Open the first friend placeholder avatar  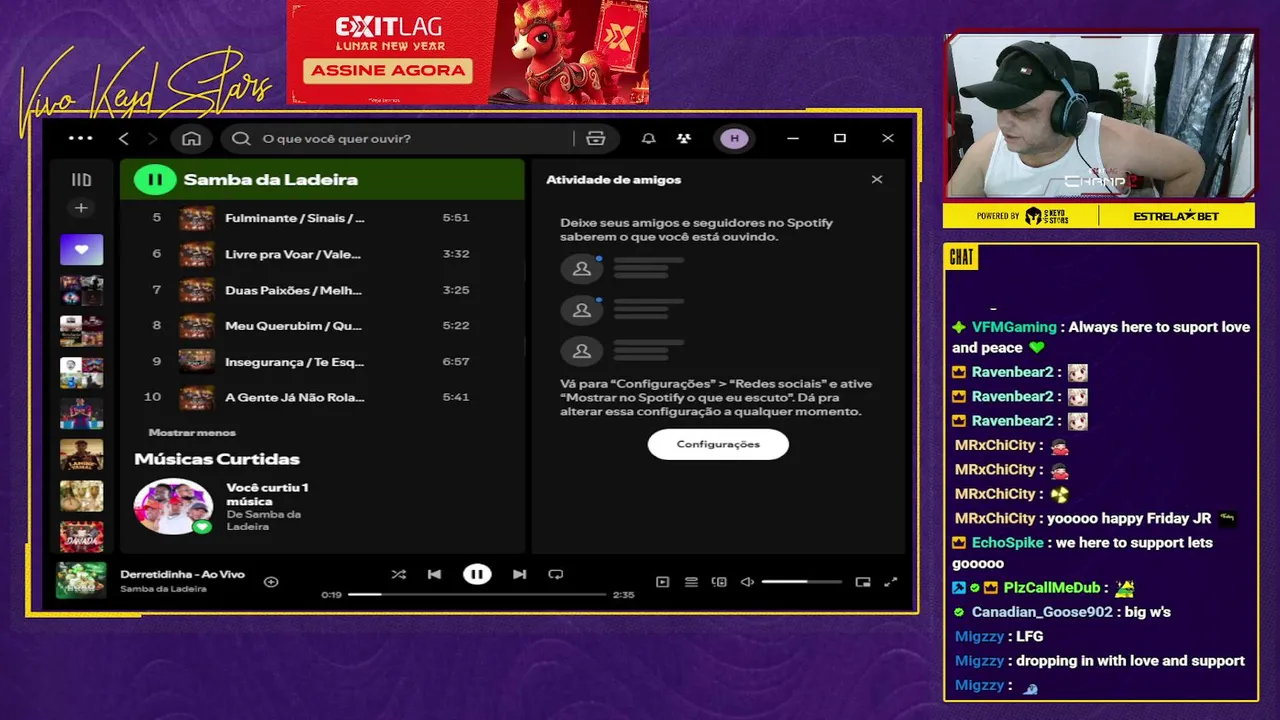click(581, 269)
